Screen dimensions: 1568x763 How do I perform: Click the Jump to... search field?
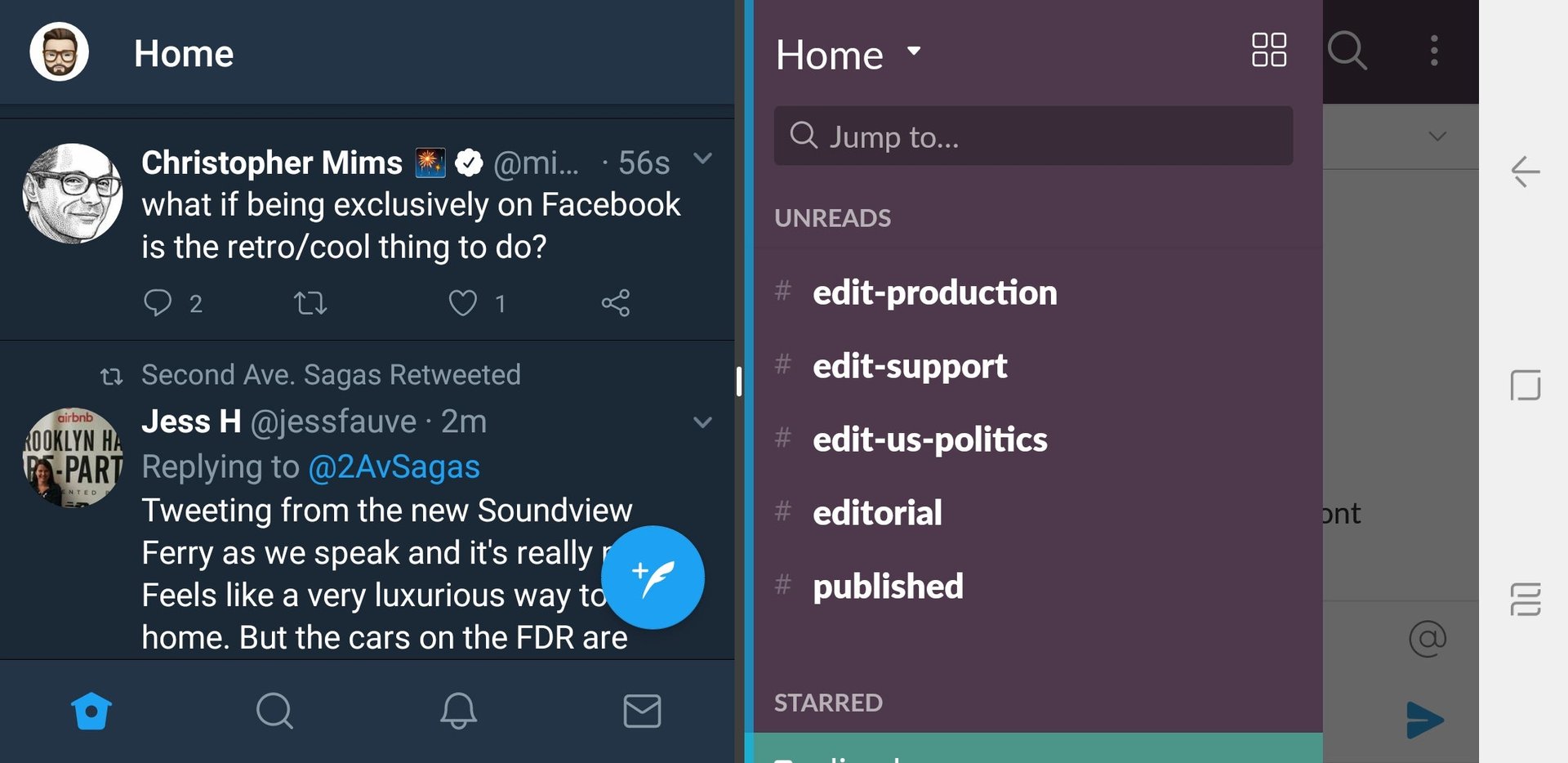pyautogui.click(x=1033, y=136)
